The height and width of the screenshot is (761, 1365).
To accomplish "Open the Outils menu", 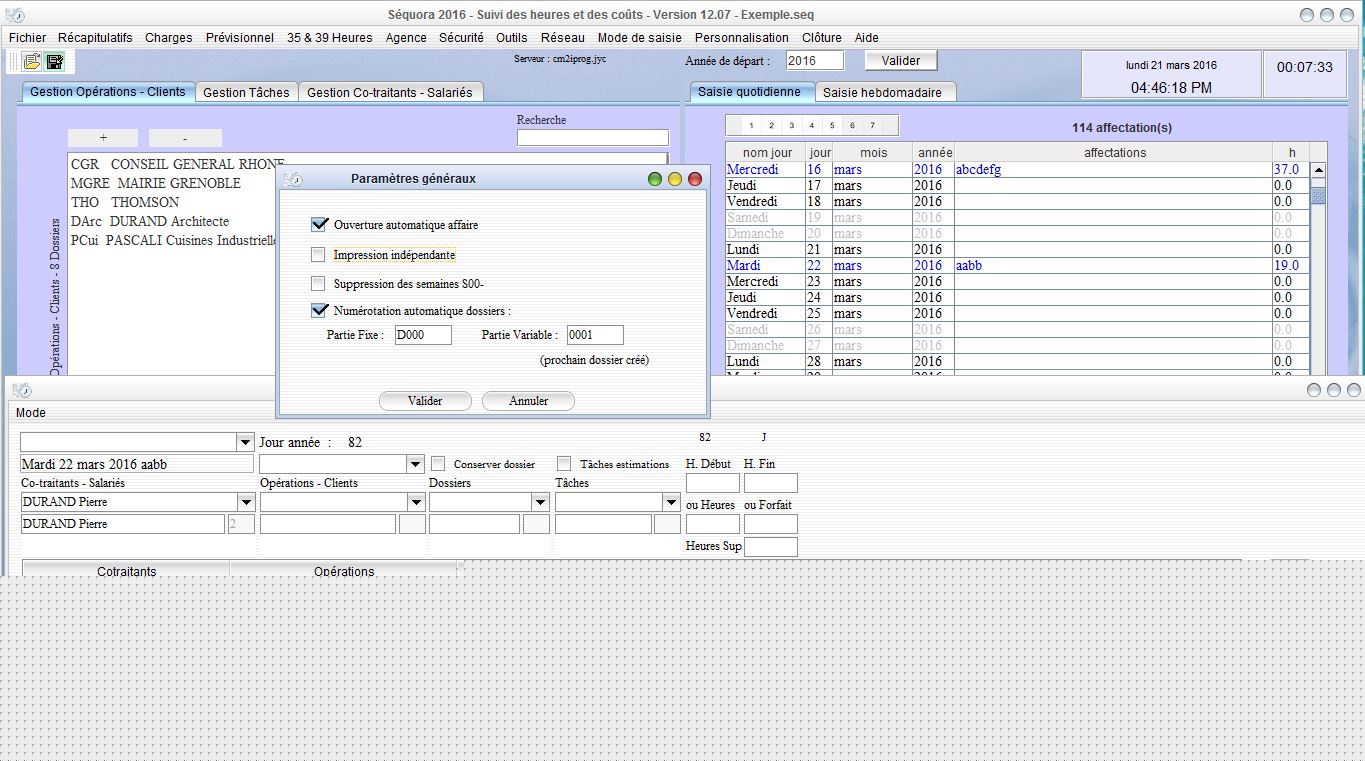I will pyautogui.click(x=513, y=37).
